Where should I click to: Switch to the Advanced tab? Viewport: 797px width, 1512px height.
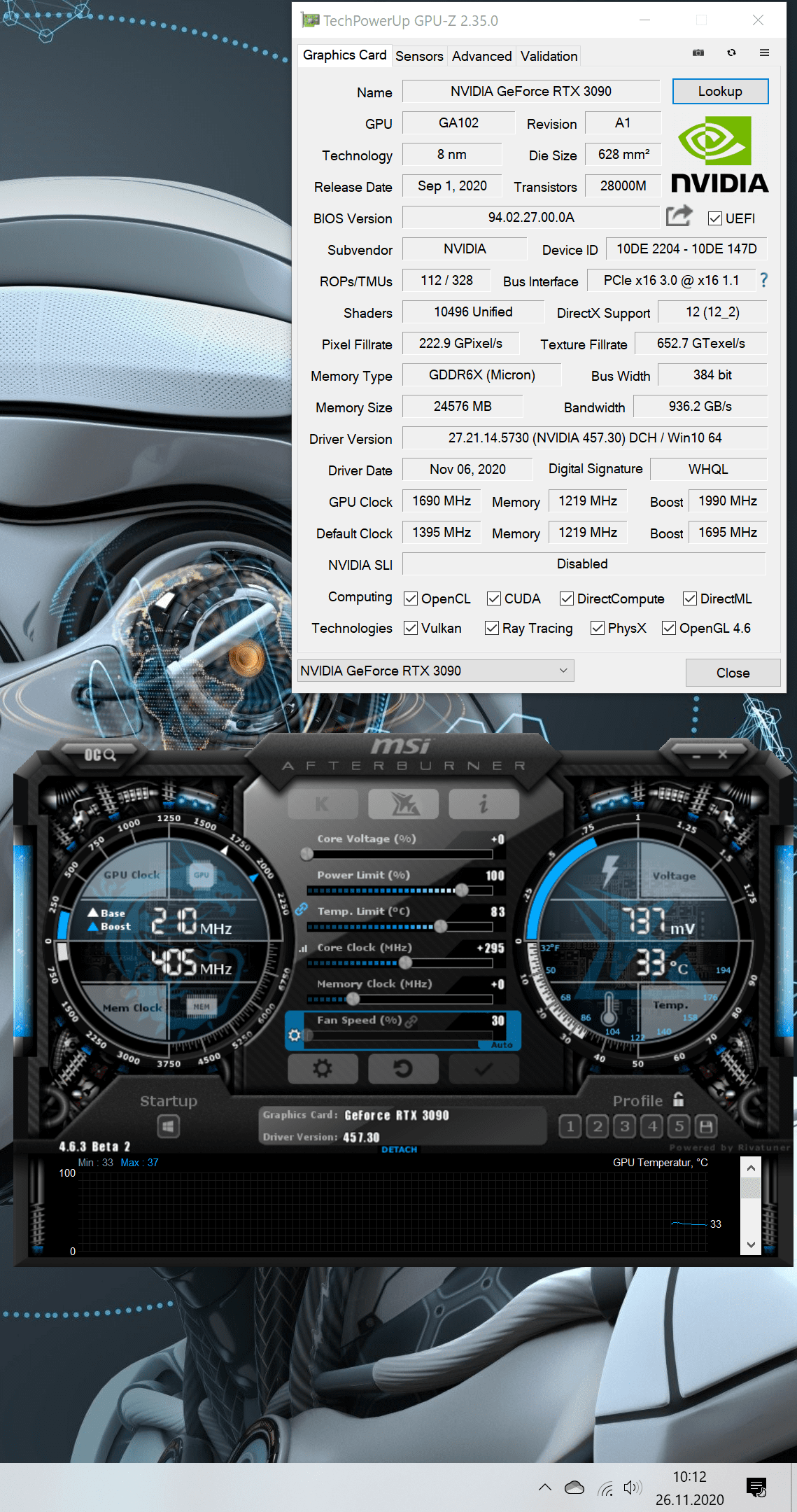(x=481, y=56)
